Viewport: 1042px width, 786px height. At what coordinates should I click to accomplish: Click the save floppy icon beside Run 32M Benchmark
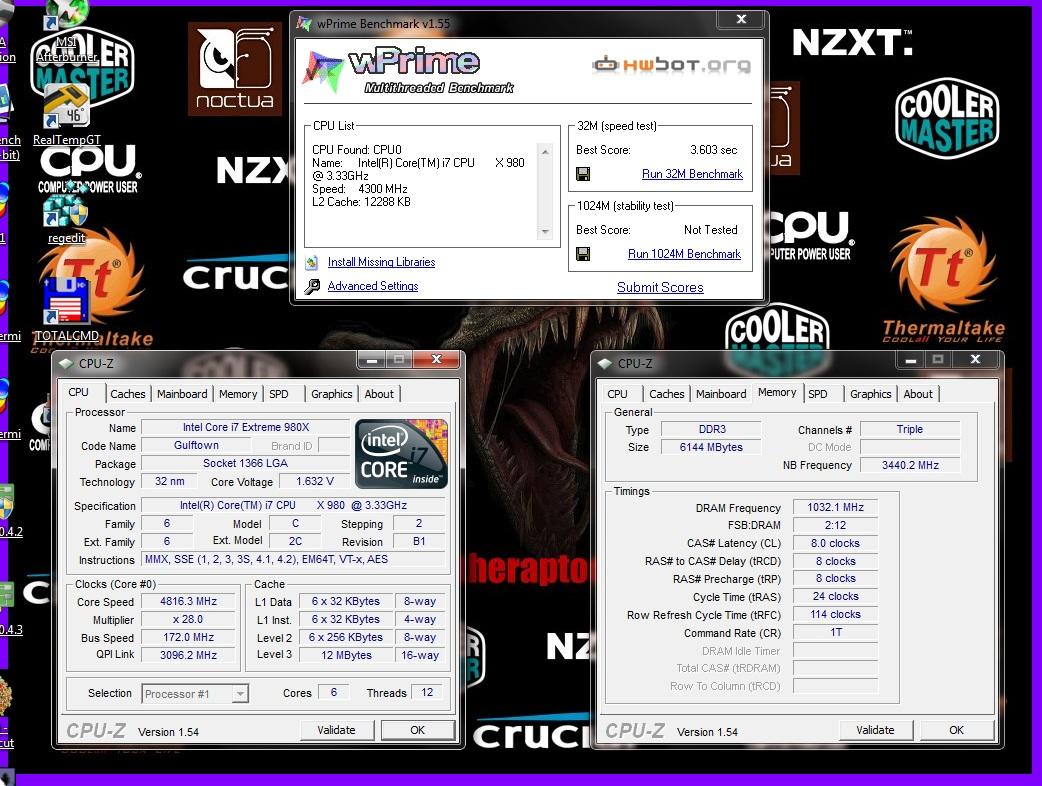[x=583, y=174]
